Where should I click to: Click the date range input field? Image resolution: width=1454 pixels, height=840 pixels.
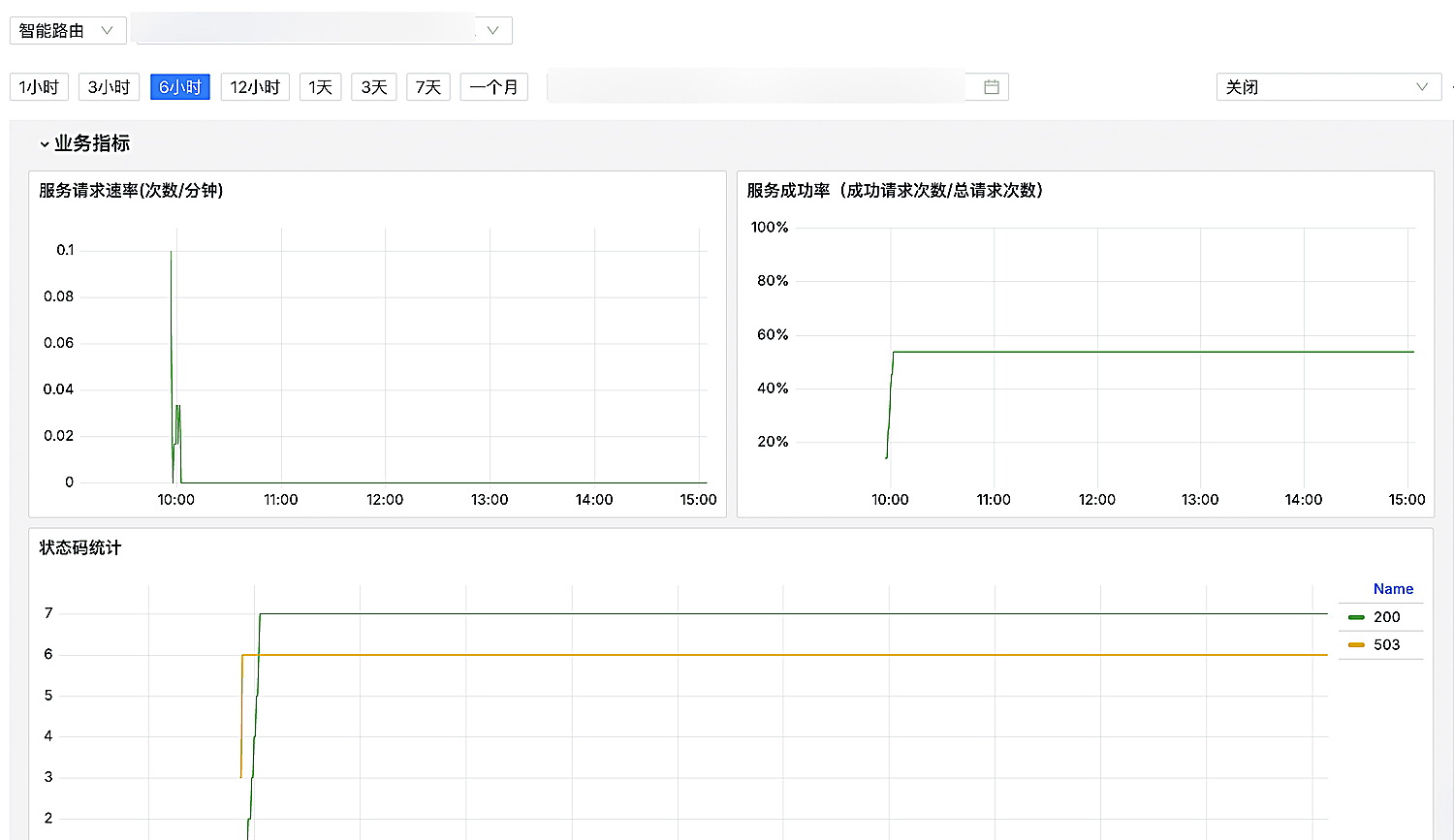point(777,87)
